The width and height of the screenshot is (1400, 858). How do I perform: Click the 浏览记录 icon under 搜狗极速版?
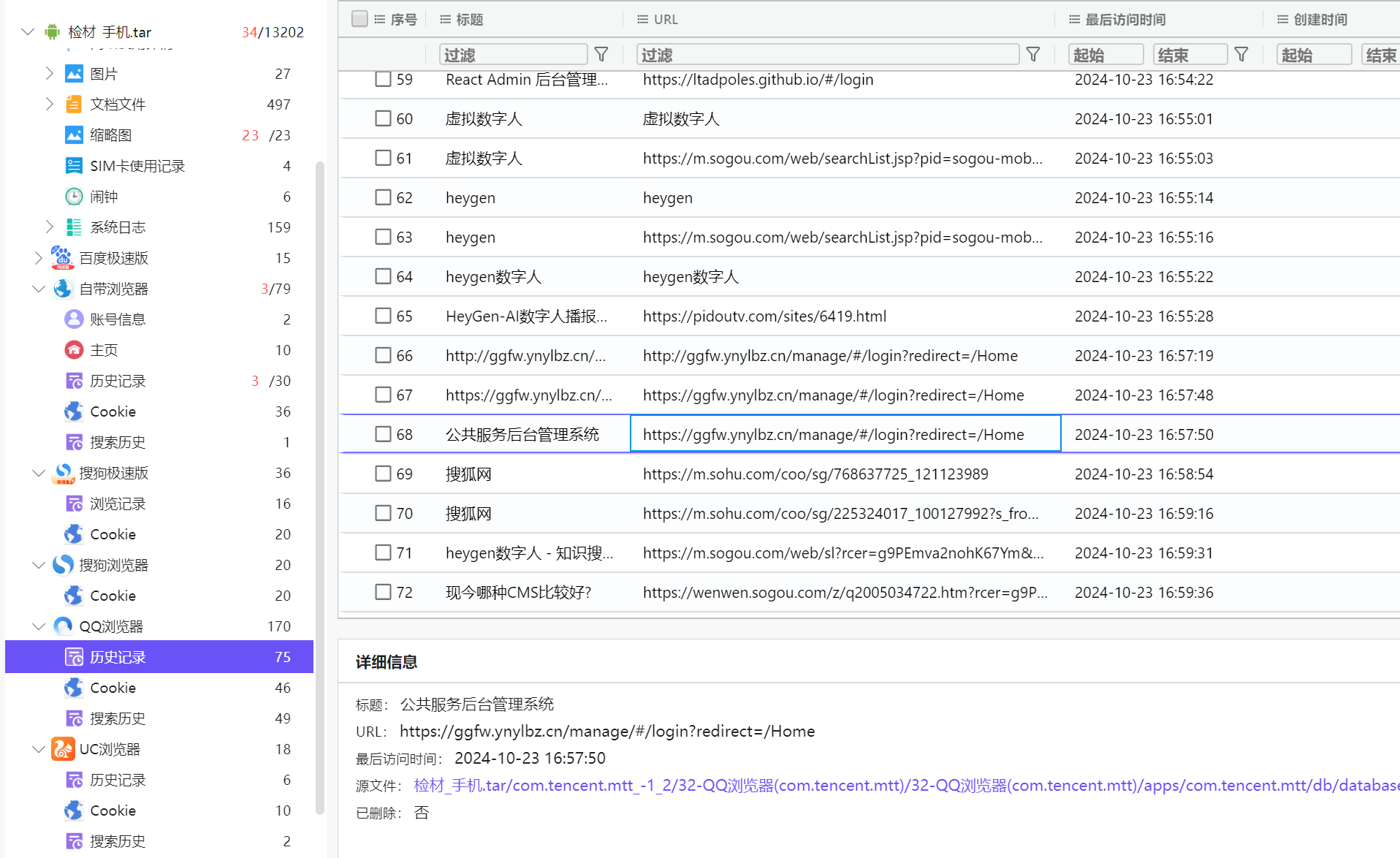(74, 504)
